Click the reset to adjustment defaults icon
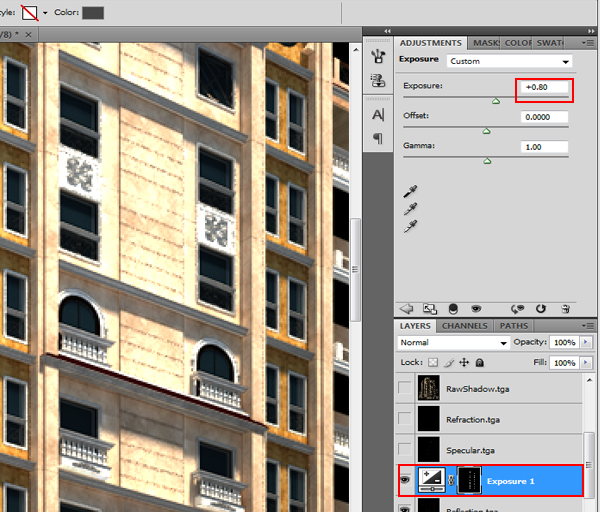Screen dimensions: 600x512 click(x=541, y=309)
